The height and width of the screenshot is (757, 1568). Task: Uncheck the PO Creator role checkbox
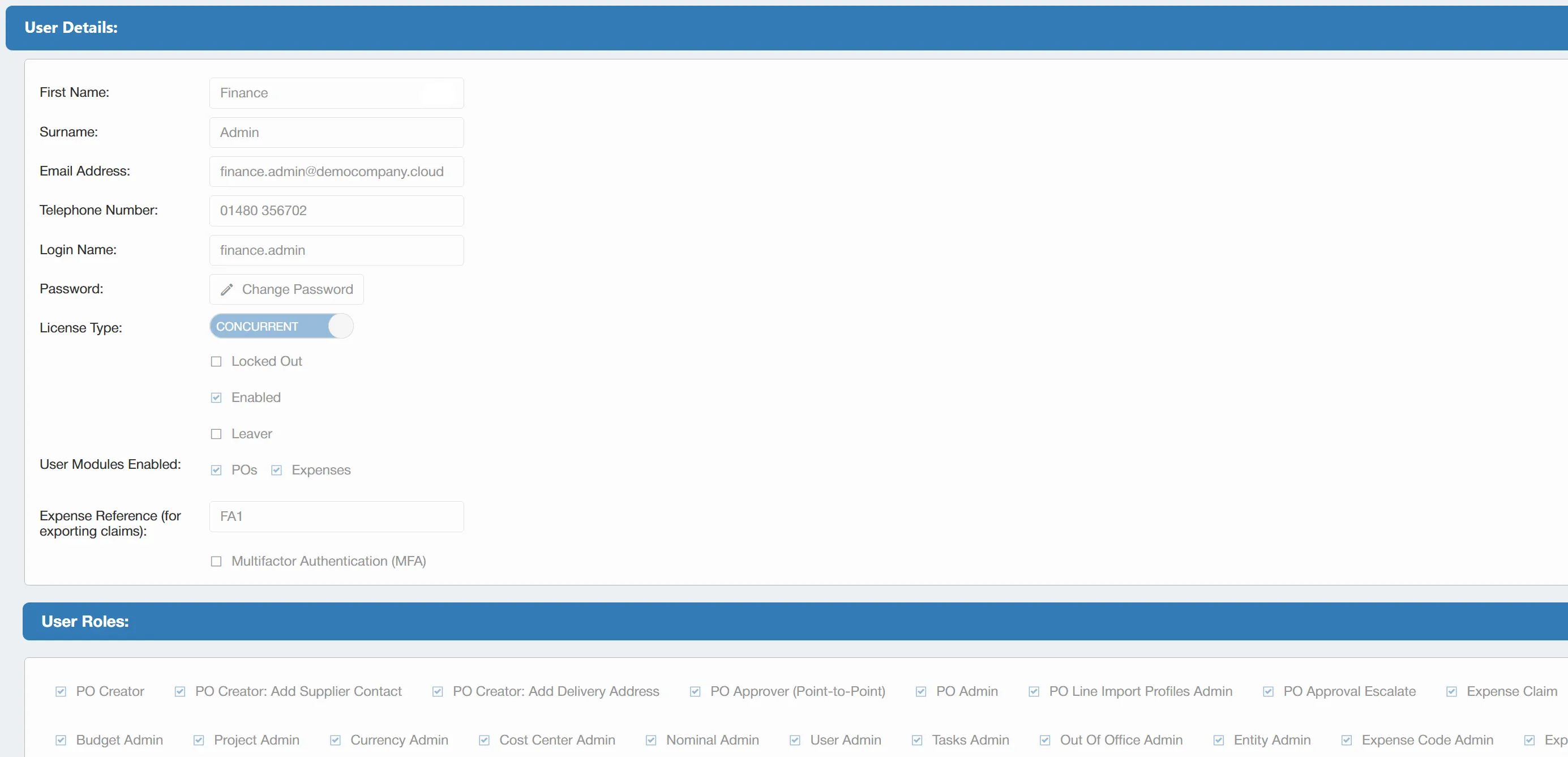click(x=61, y=691)
